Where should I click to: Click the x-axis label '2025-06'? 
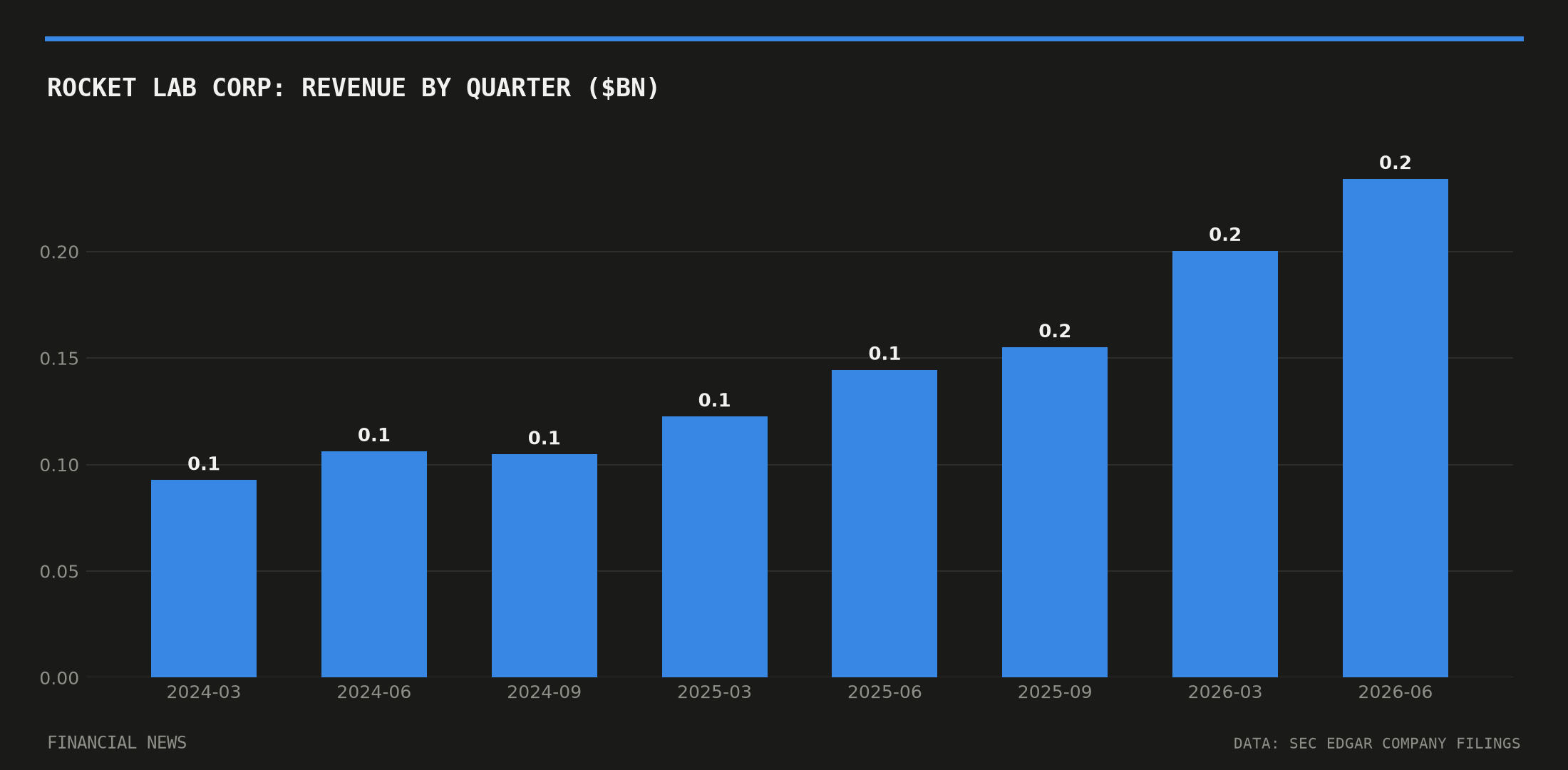tap(884, 692)
